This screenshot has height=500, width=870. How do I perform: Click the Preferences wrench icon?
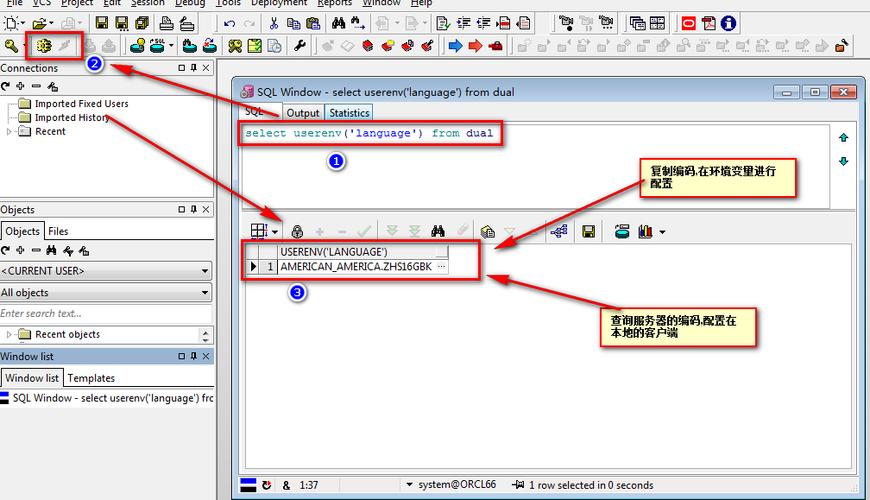click(300, 46)
